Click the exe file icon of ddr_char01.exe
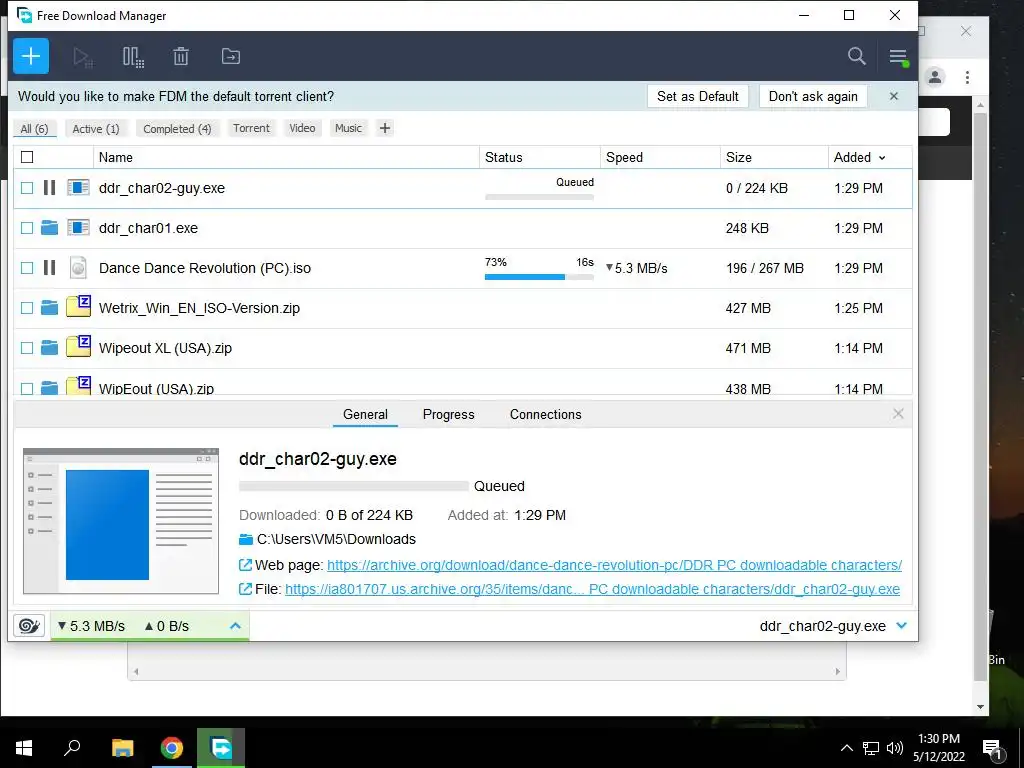 [78, 228]
